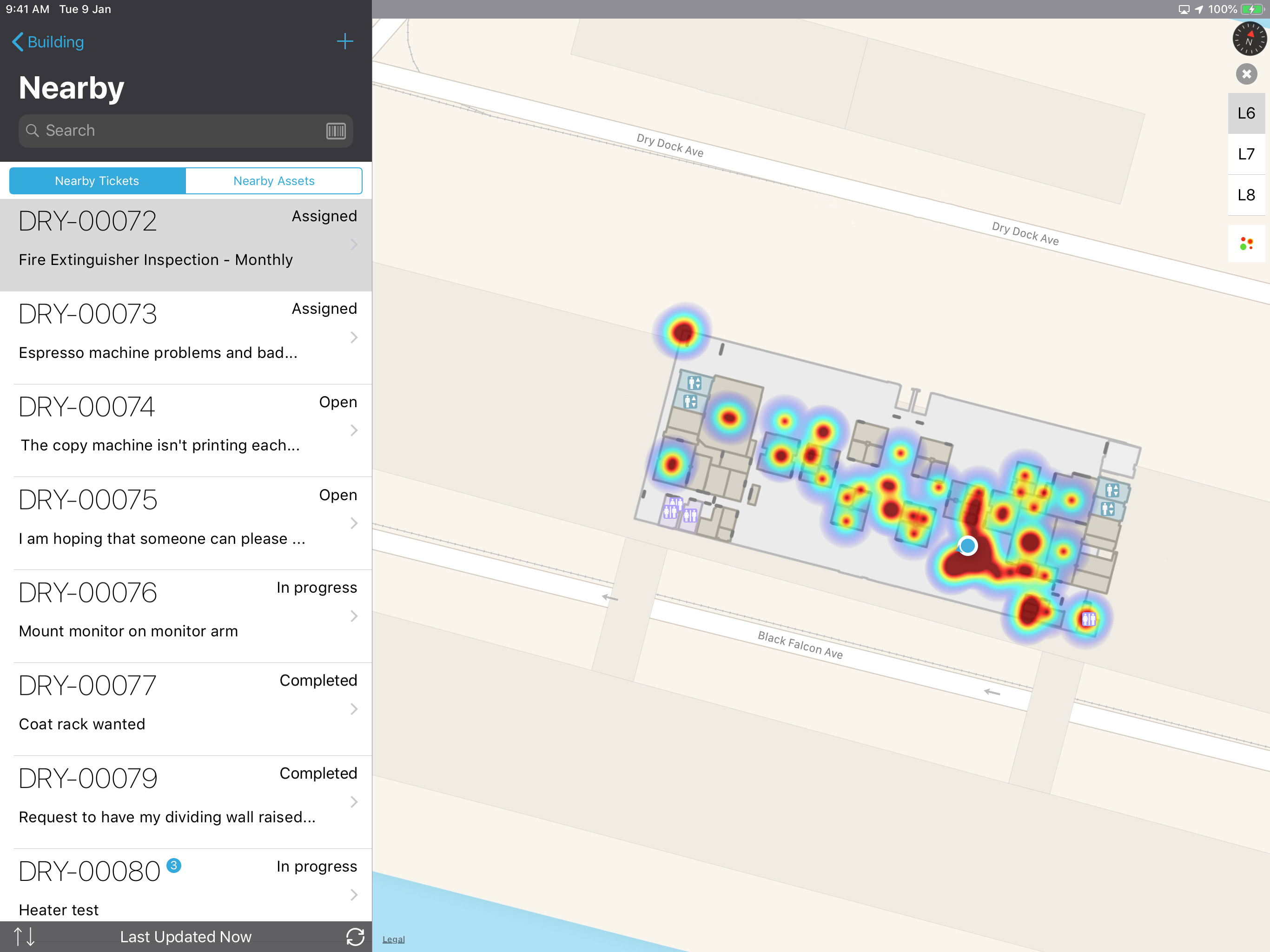The image size is (1270, 952).
Task: Switch to floor level L7
Action: click(x=1246, y=154)
